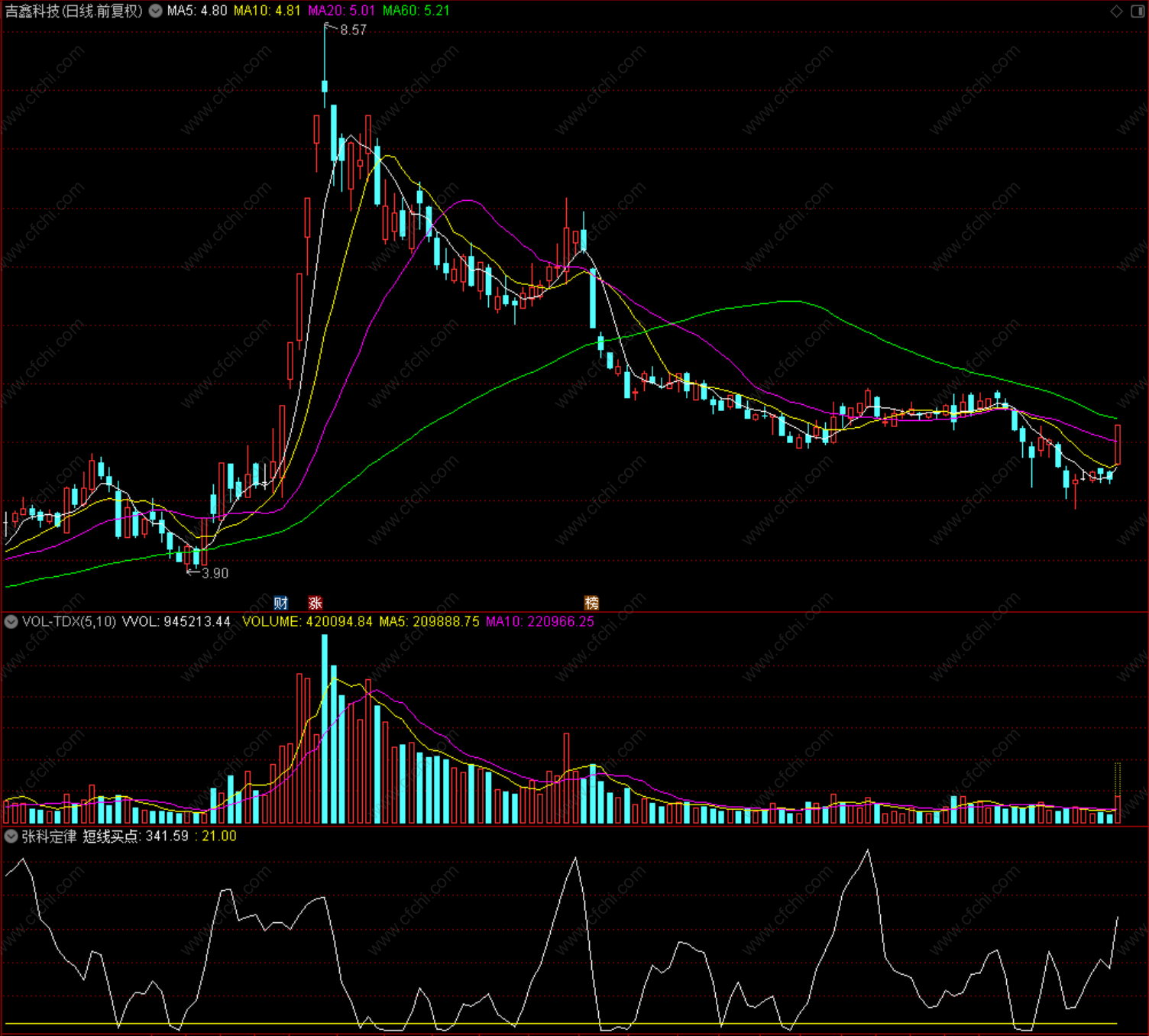Click the 8.57 high price label
Viewport: 1149px width, 1036px height.
[x=353, y=30]
